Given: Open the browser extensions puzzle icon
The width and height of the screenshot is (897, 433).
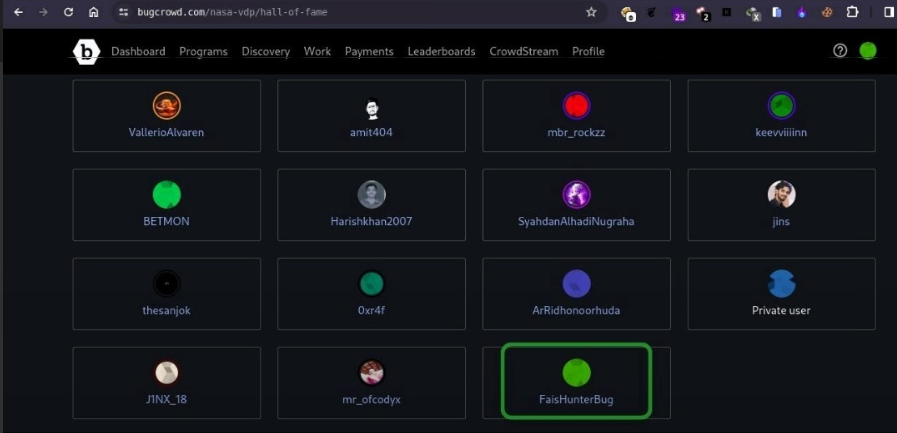Looking at the screenshot, I should [852, 12].
